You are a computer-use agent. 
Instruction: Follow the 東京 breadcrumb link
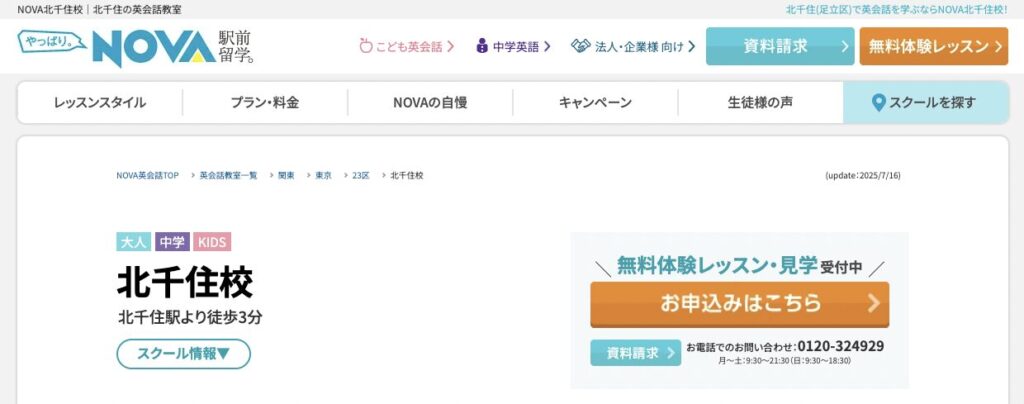(323, 176)
